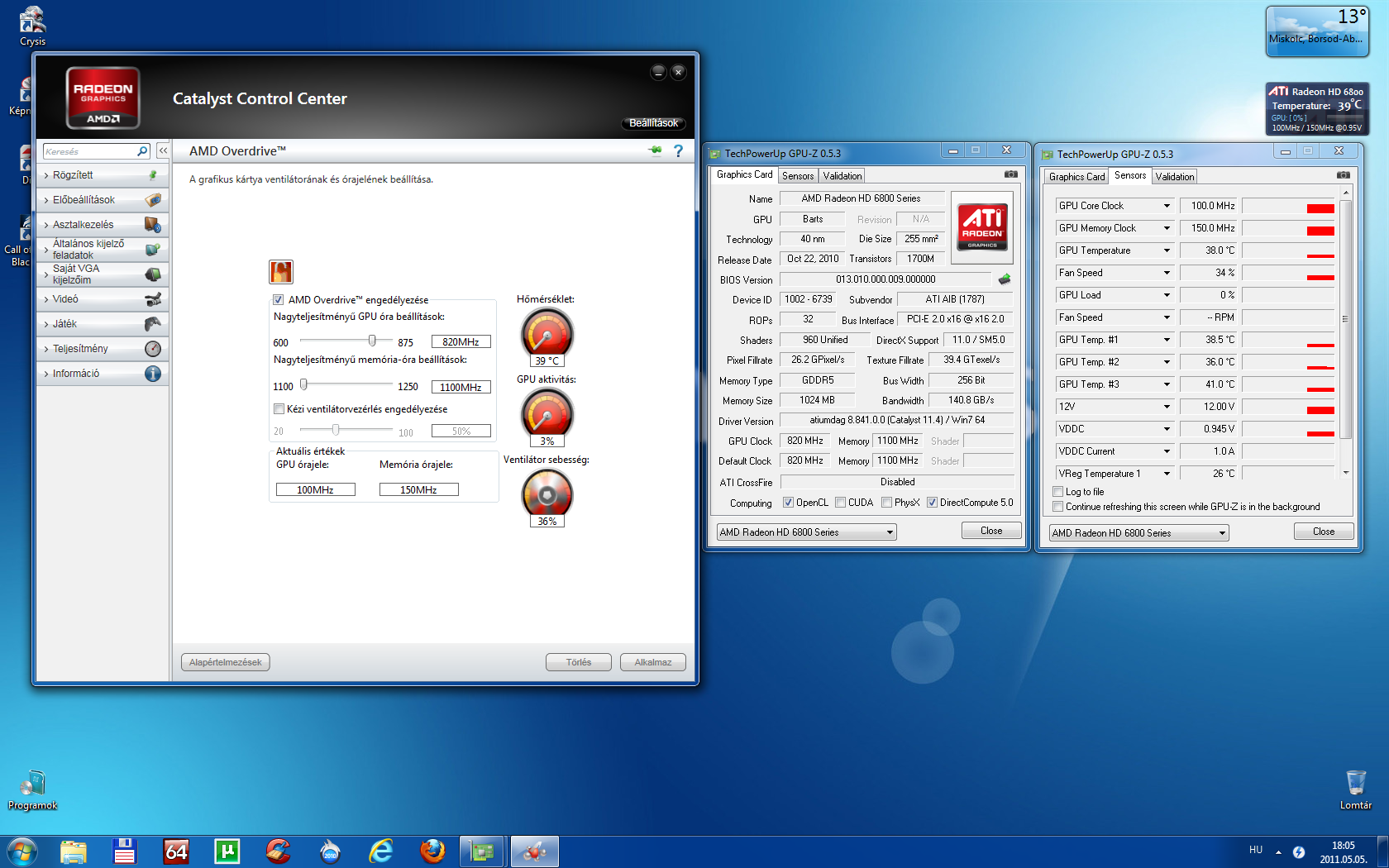Toggle DirectCompute 5.0 checkbox
Image resolution: width=1389 pixels, height=868 pixels.
click(x=933, y=503)
